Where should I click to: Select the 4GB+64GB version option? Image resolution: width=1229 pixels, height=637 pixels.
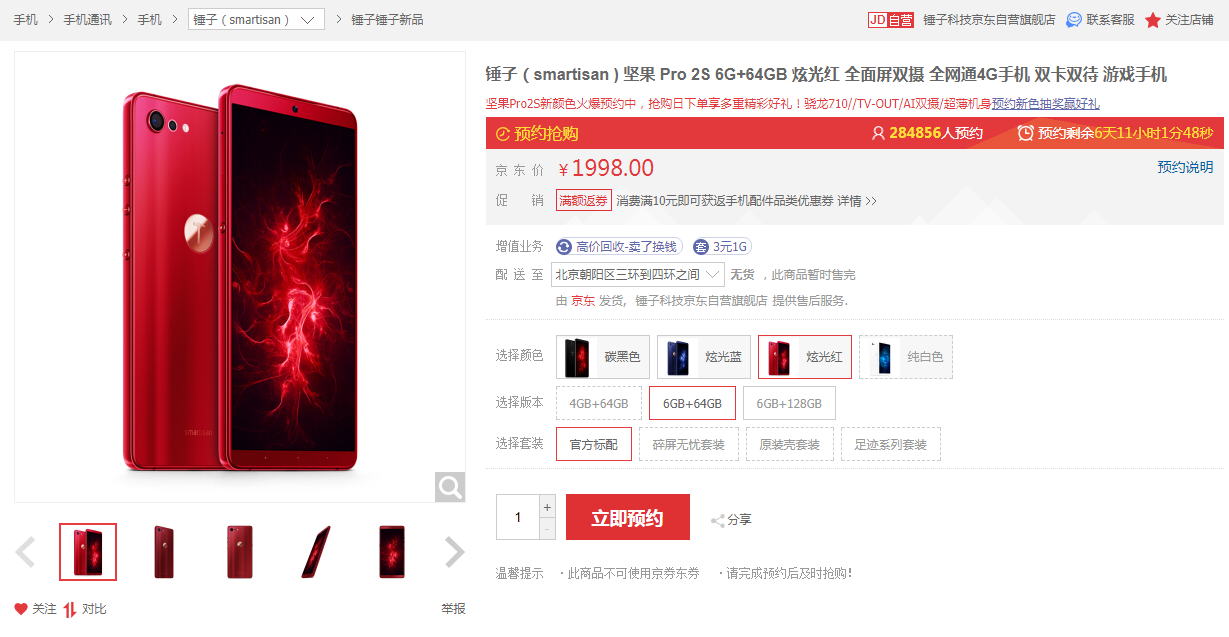click(598, 403)
